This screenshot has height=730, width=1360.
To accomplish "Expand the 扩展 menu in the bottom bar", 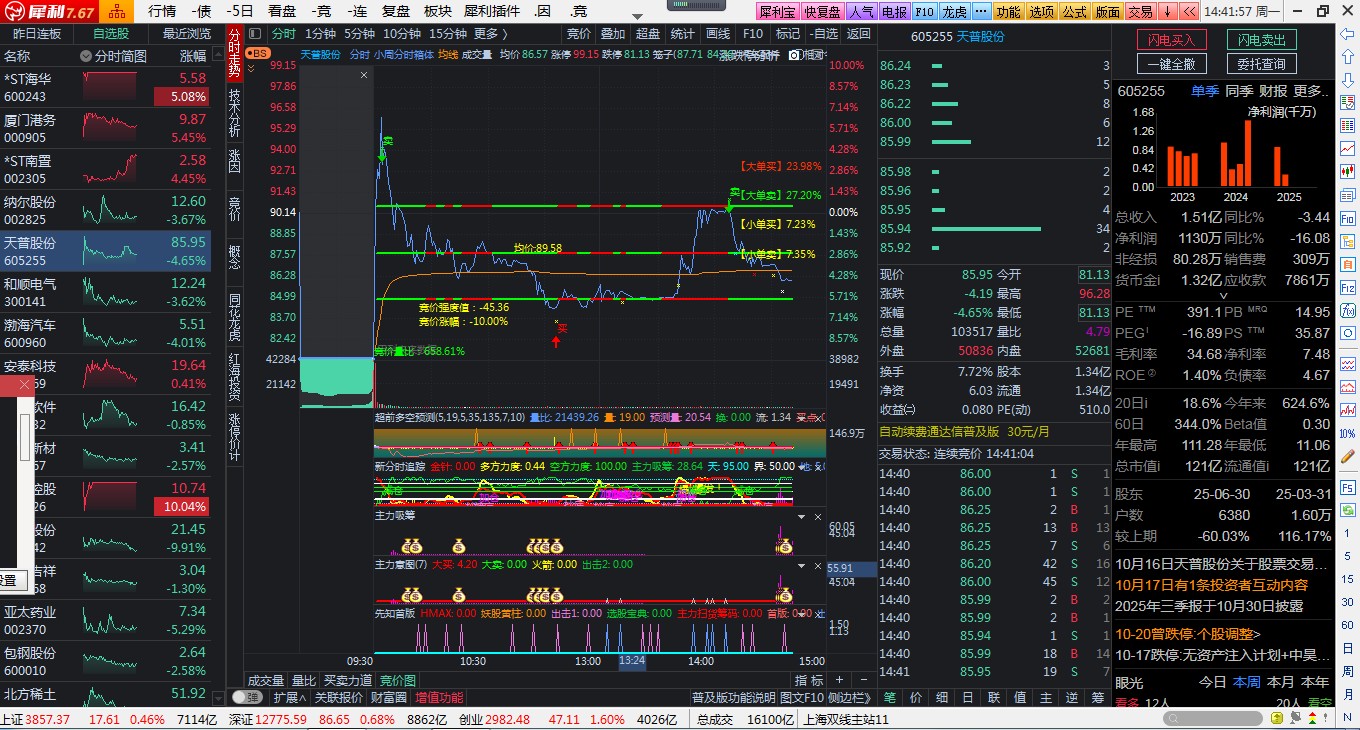I will point(290,697).
